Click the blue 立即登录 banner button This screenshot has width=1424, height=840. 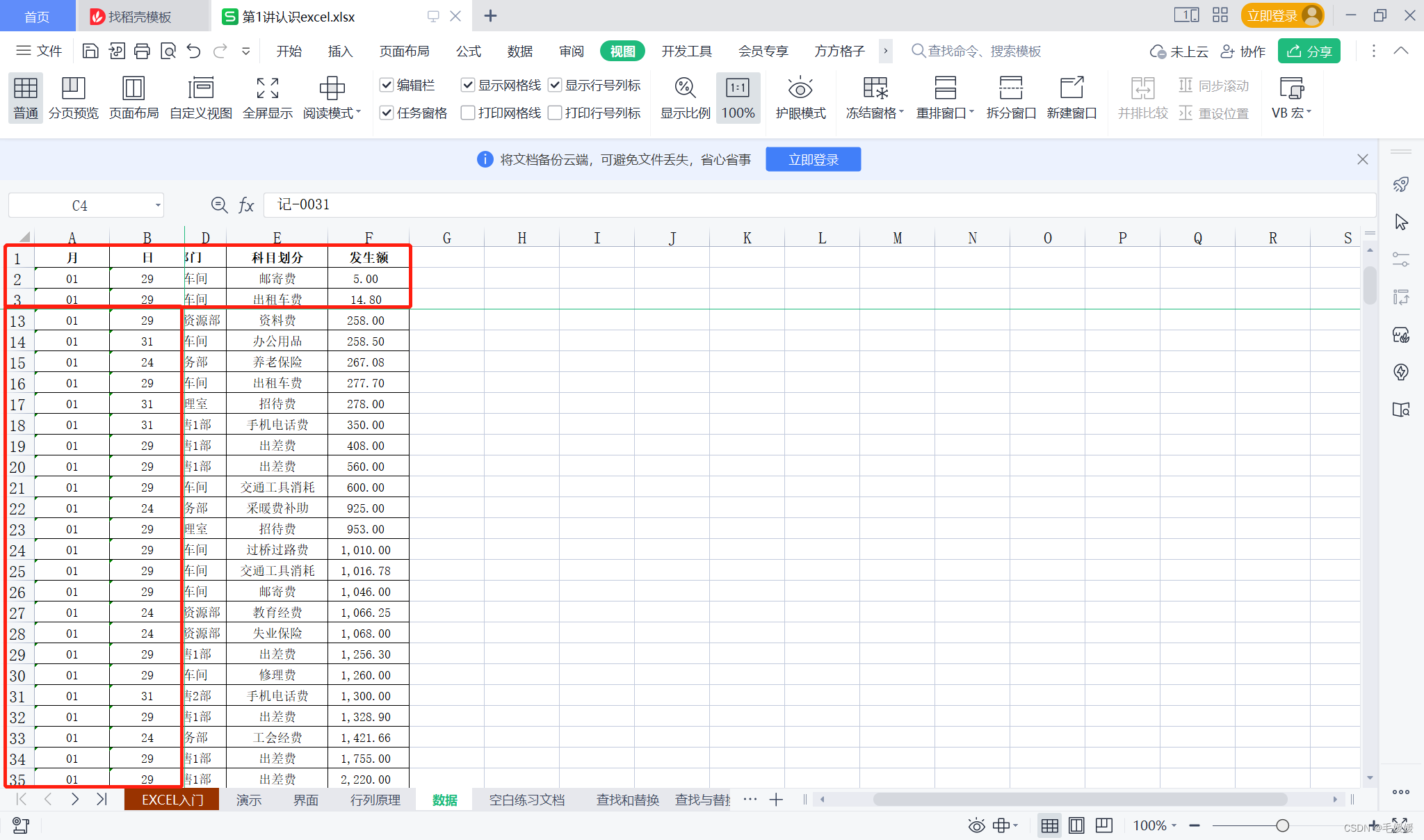click(x=814, y=159)
